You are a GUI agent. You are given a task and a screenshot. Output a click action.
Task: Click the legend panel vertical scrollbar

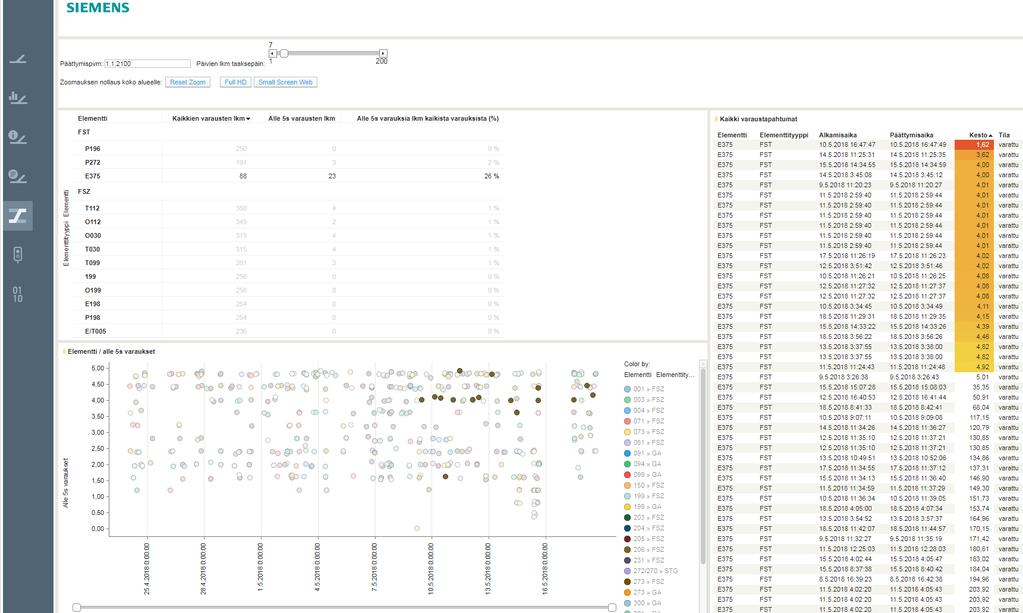[703, 466]
